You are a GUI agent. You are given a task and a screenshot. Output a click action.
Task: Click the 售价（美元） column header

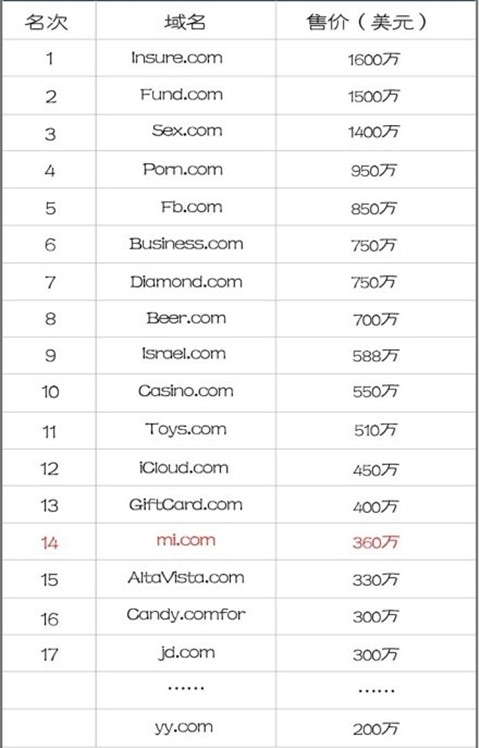(x=367, y=22)
